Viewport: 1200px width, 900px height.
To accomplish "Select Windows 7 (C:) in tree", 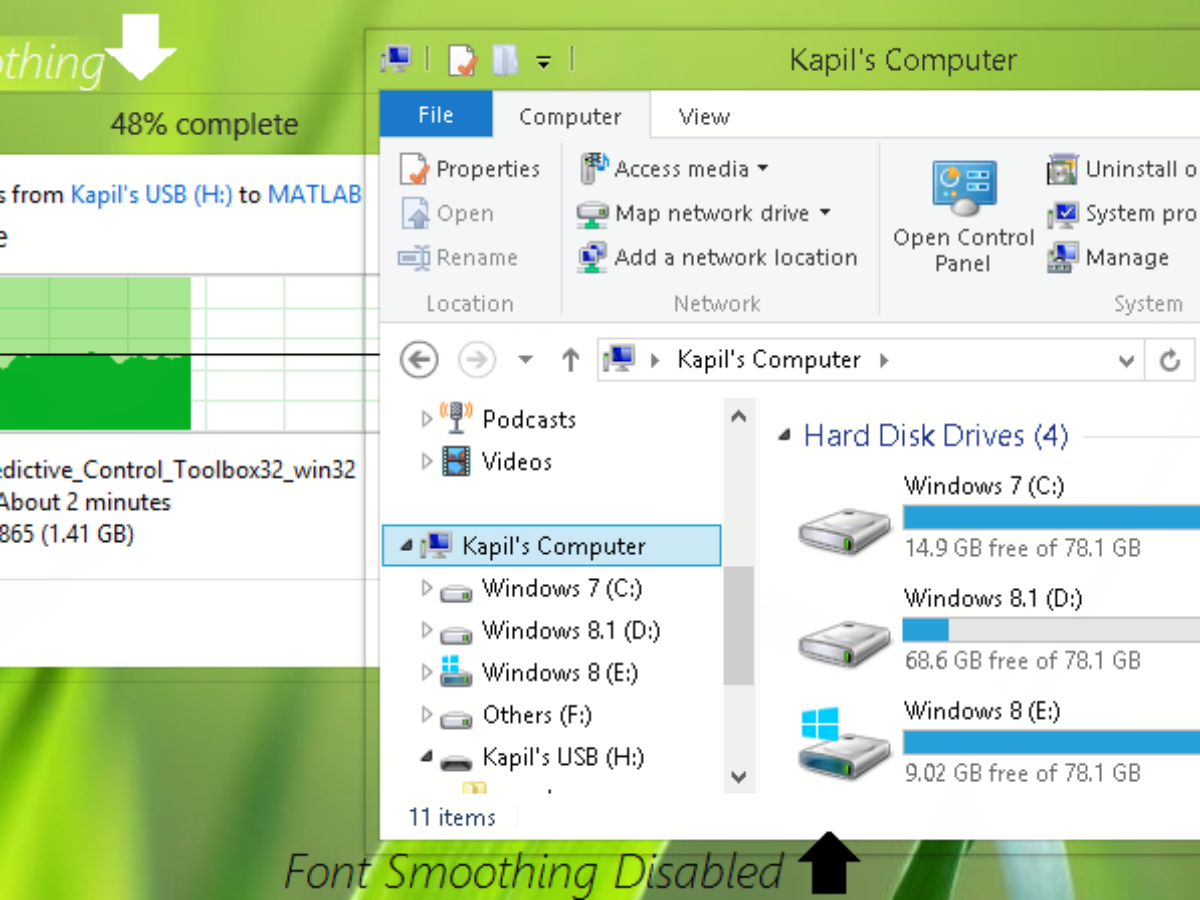I will (x=561, y=588).
